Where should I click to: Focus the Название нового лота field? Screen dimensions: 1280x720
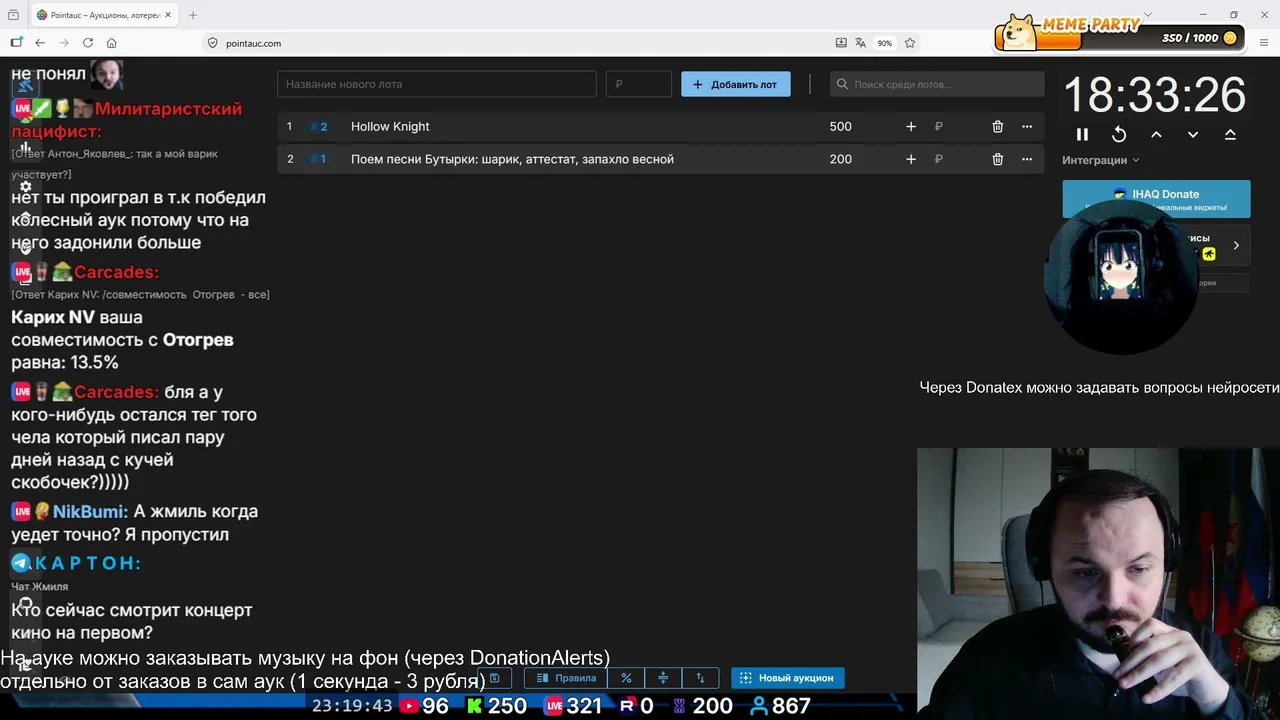[x=437, y=84]
